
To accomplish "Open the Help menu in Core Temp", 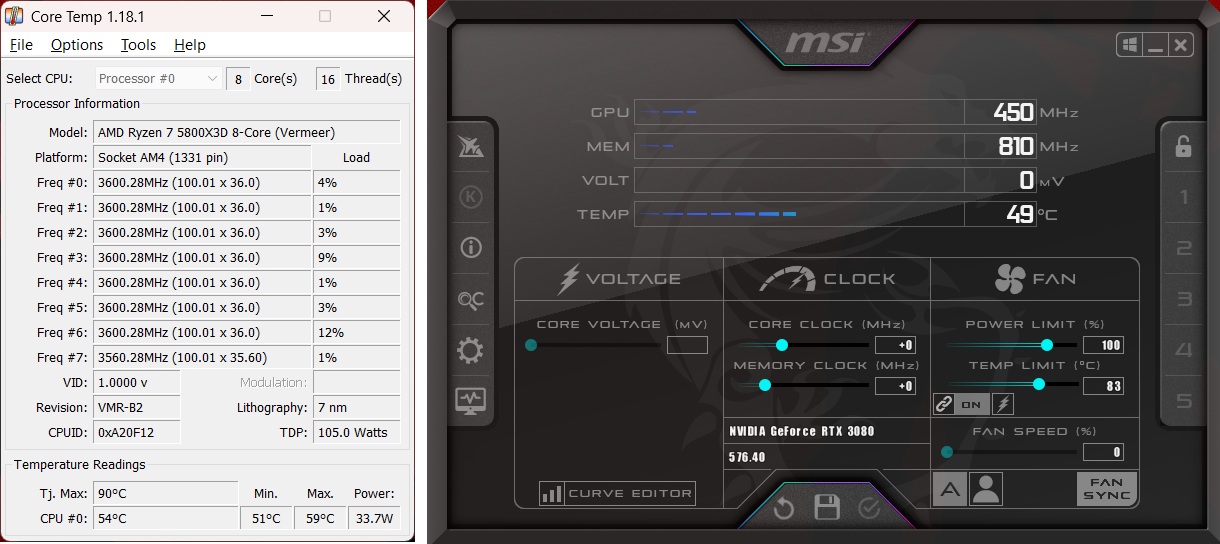I will (x=189, y=45).
